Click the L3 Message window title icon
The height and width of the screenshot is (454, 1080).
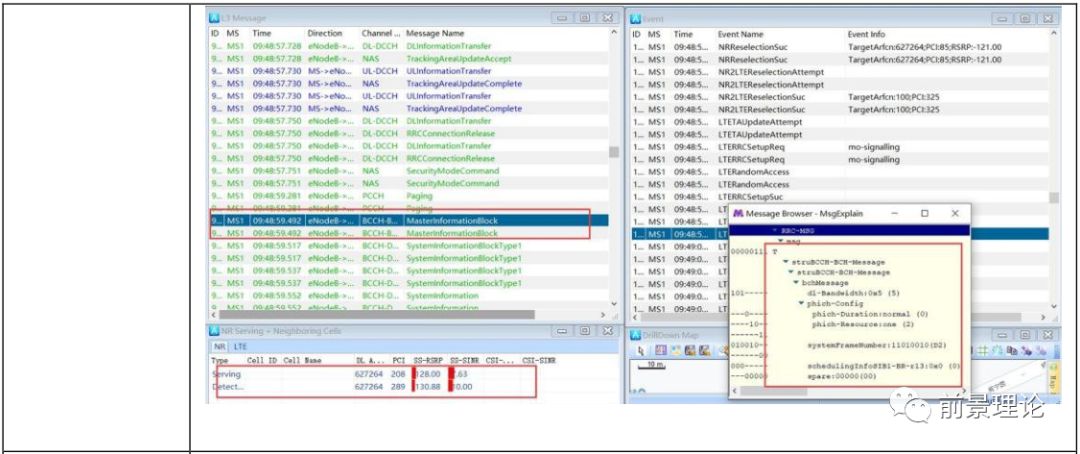(214, 18)
